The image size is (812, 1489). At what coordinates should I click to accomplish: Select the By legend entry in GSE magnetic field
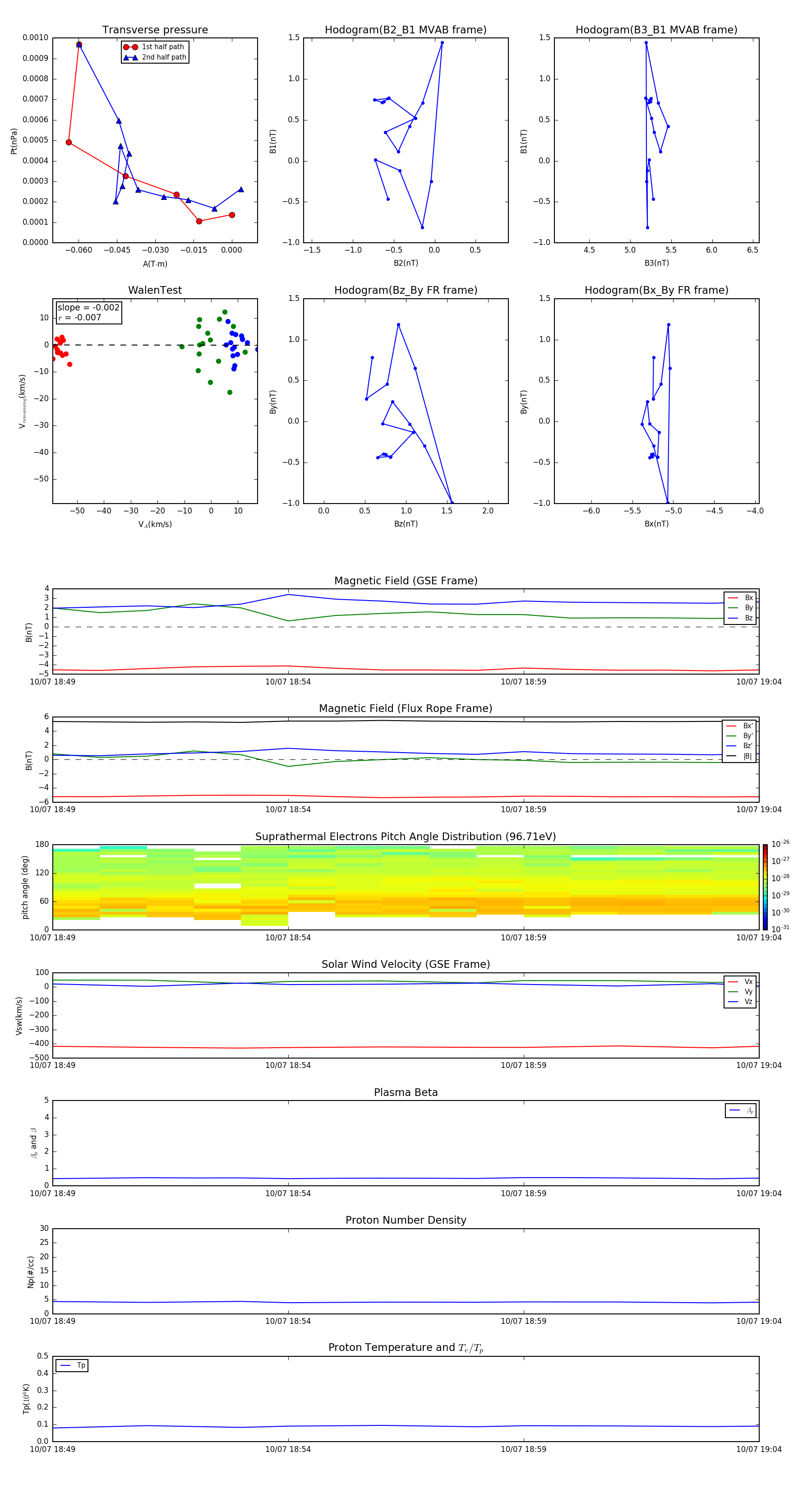(x=740, y=607)
